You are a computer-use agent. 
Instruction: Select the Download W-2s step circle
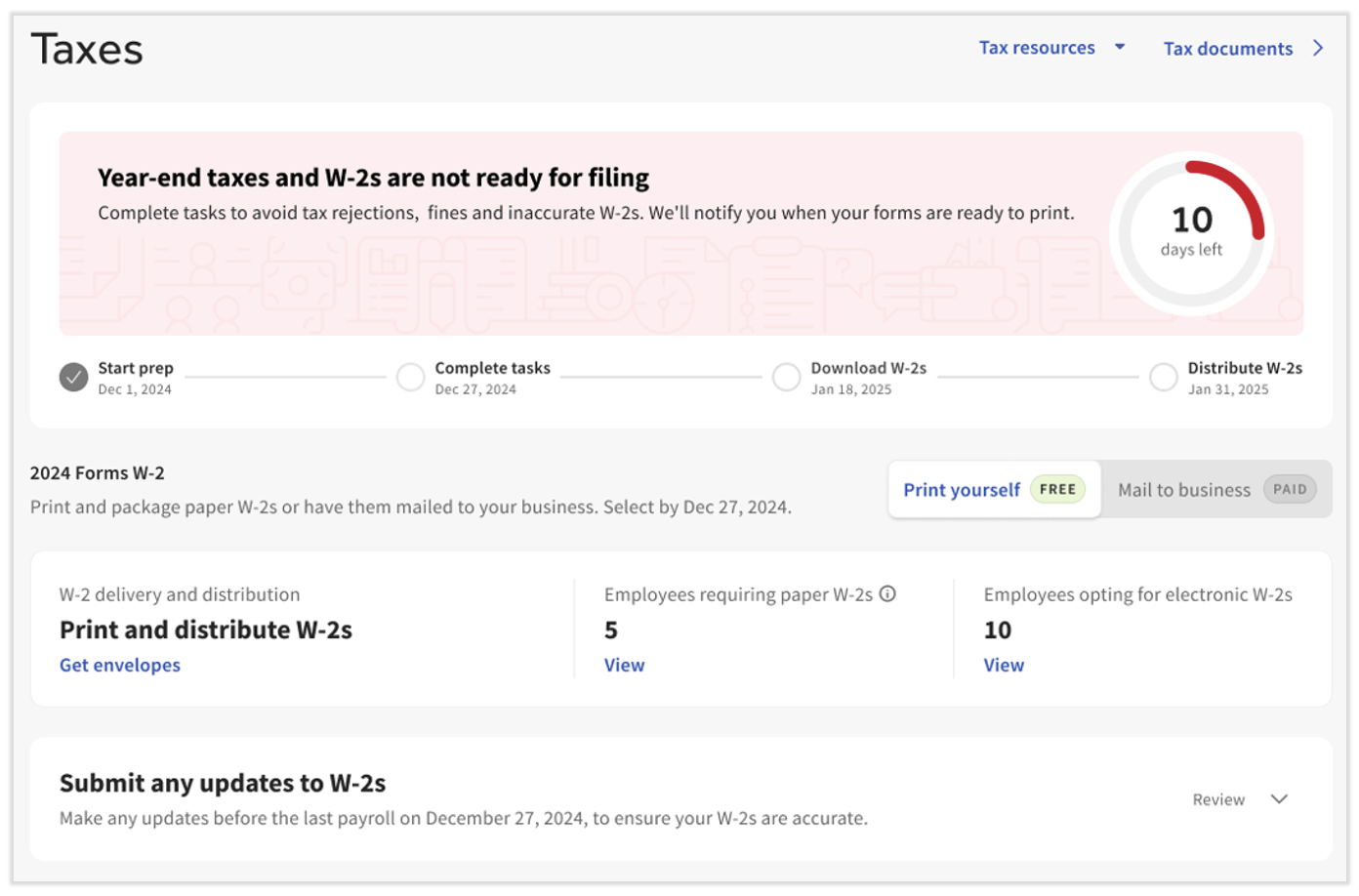787,377
